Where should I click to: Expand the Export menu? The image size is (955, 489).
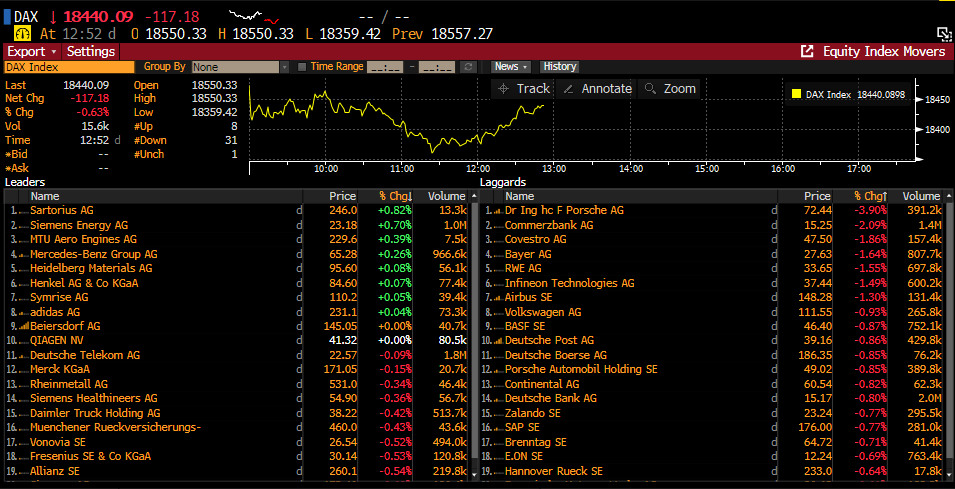pos(31,51)
